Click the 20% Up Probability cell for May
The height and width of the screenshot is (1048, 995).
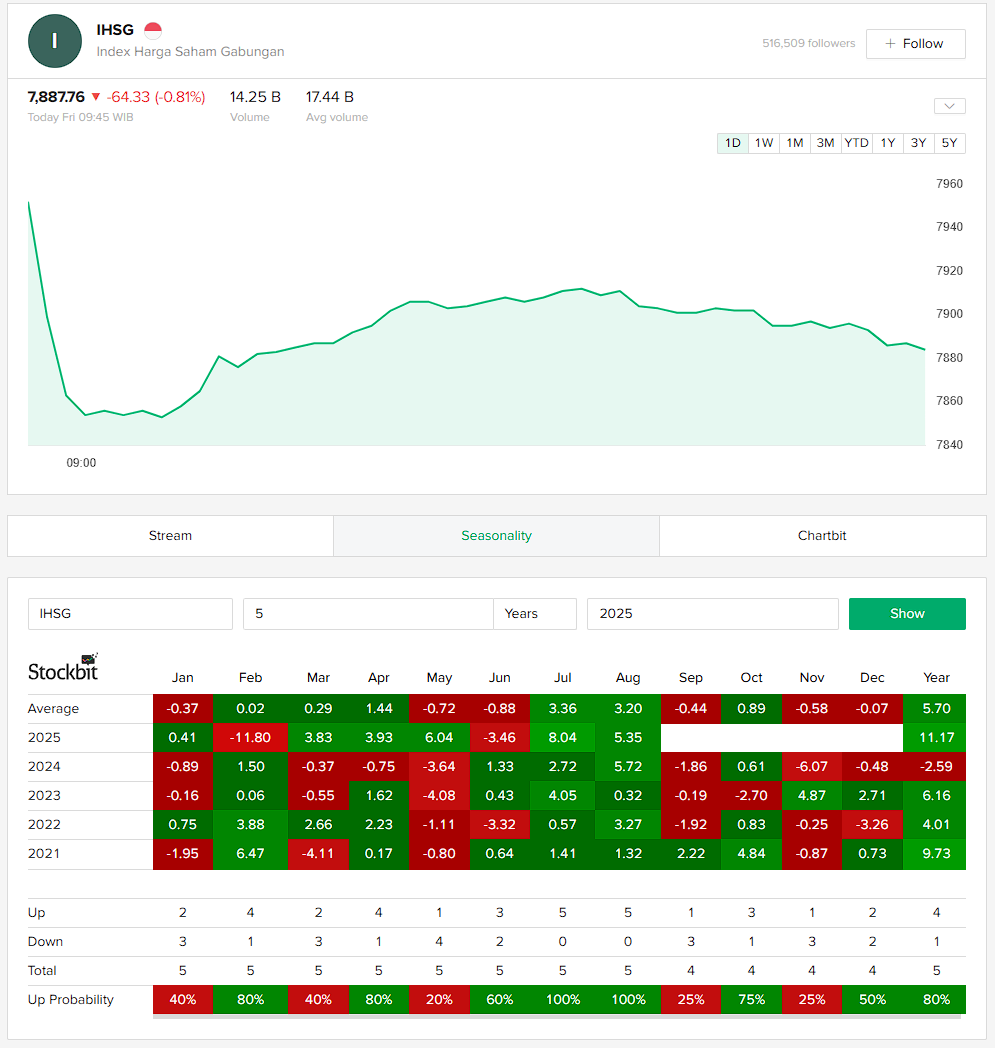coord(439,1000)
